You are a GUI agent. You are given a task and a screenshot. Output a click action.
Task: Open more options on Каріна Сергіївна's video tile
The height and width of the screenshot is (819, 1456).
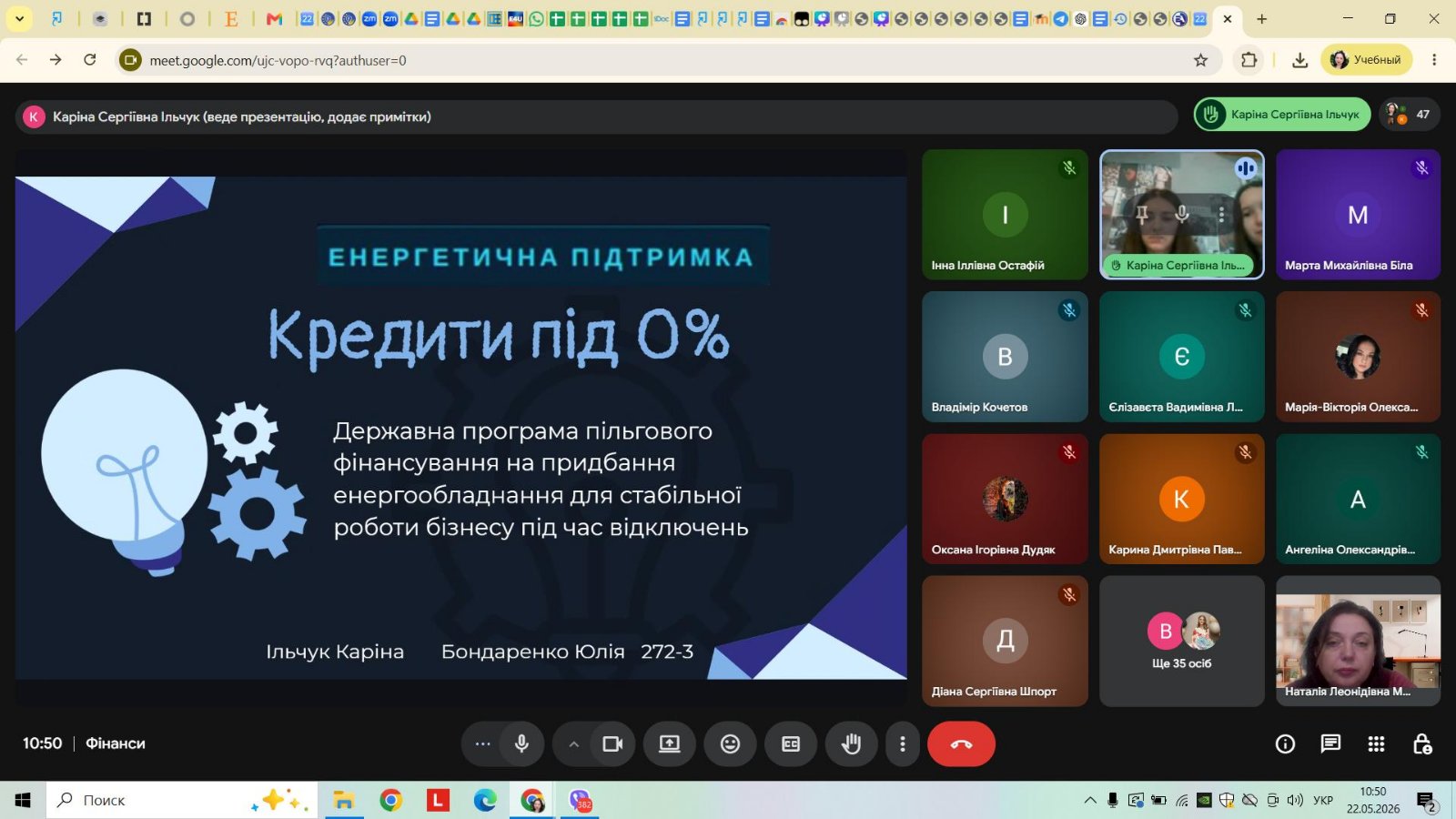pos(1221,215)
